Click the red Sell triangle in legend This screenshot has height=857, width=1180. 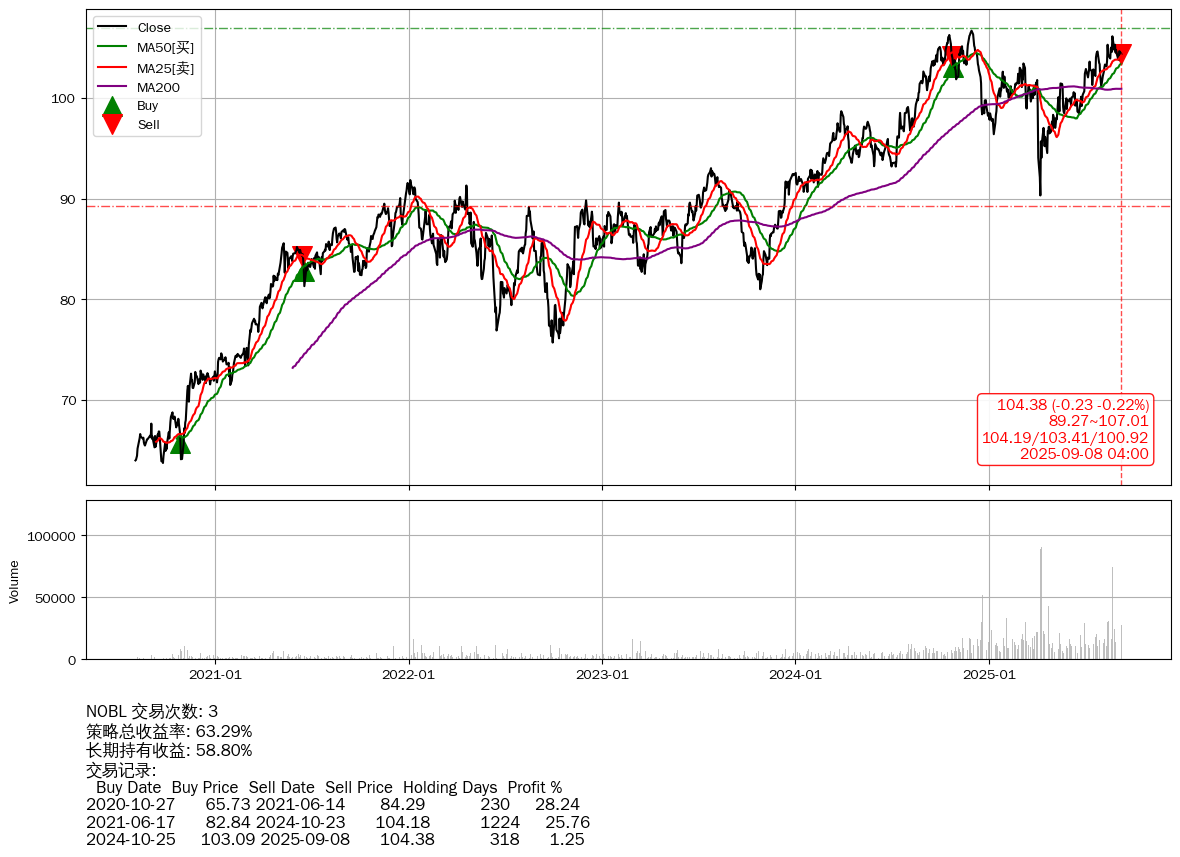click(x=113, y=125)
